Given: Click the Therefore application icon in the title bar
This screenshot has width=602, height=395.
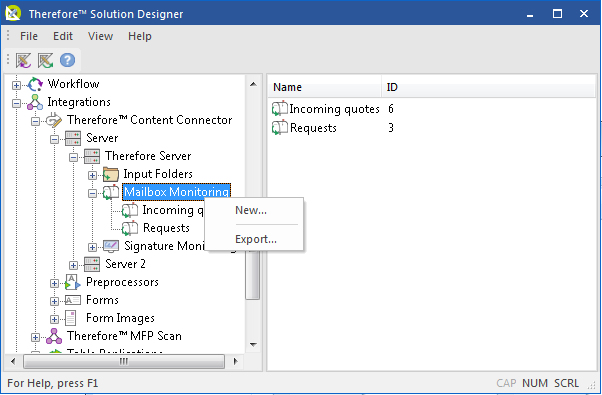Looking at the screenshot, I should (x=13, y=13).
